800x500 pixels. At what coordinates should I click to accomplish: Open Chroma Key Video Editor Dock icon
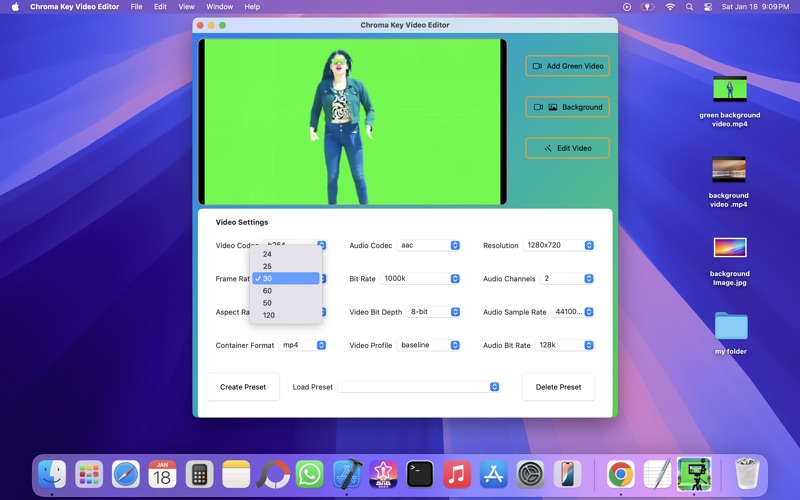[694, 474]
